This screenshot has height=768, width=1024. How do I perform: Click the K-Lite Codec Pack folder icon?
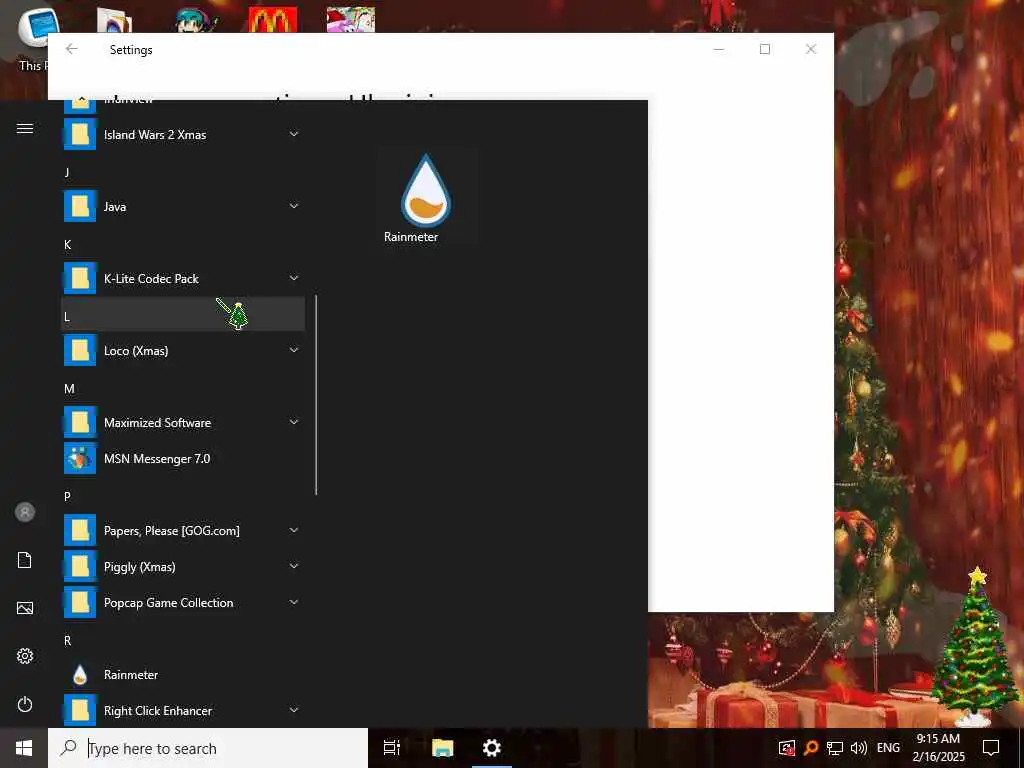[x=80, y=279]
